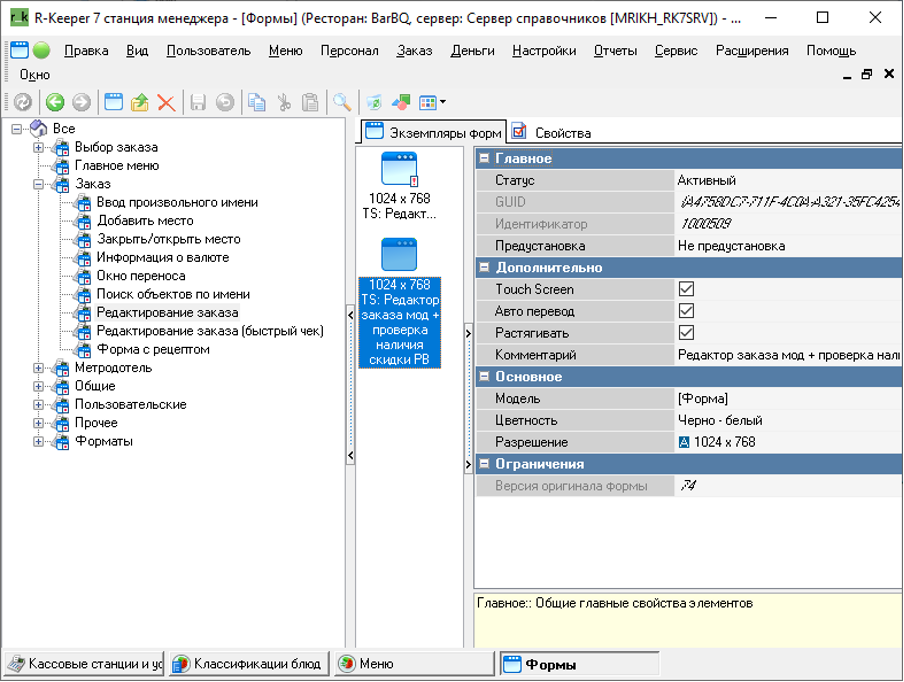Open the Правка menu
The height and width of the screenshot is (682, 904).
click(x=86, y=51)
